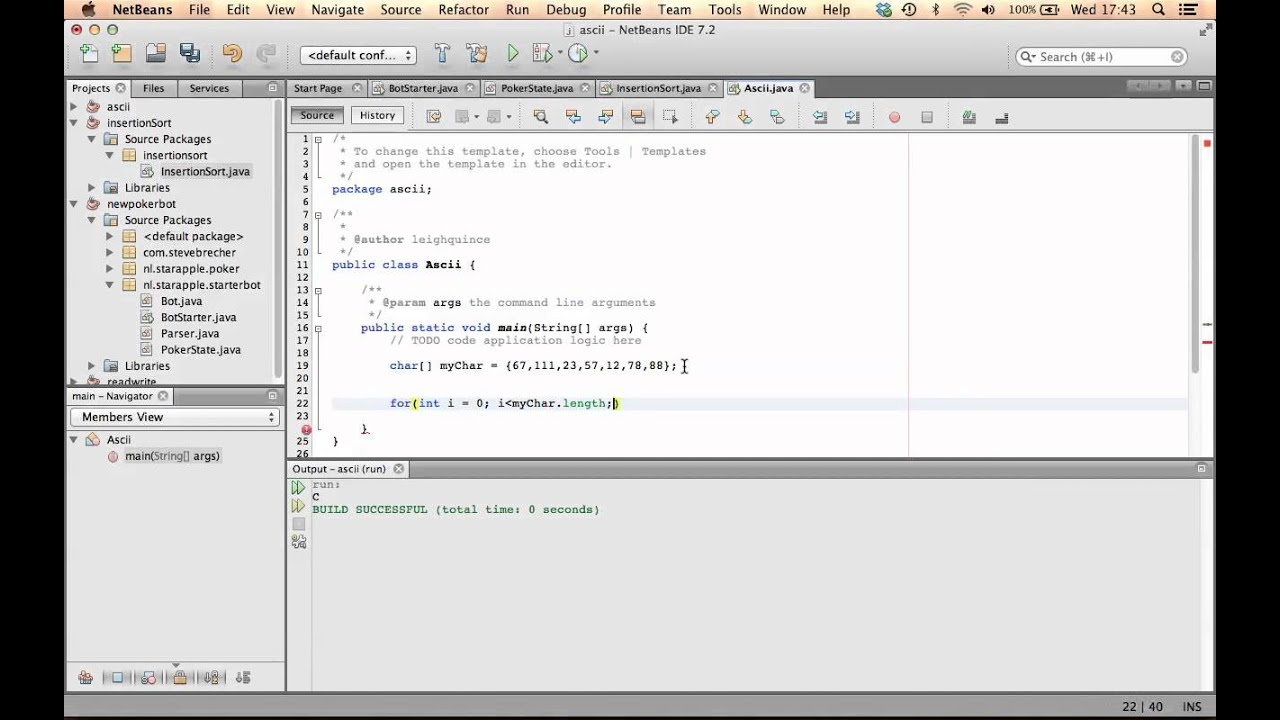Collapse the nl.starapple.starterbot package

[x=110, y=285]
